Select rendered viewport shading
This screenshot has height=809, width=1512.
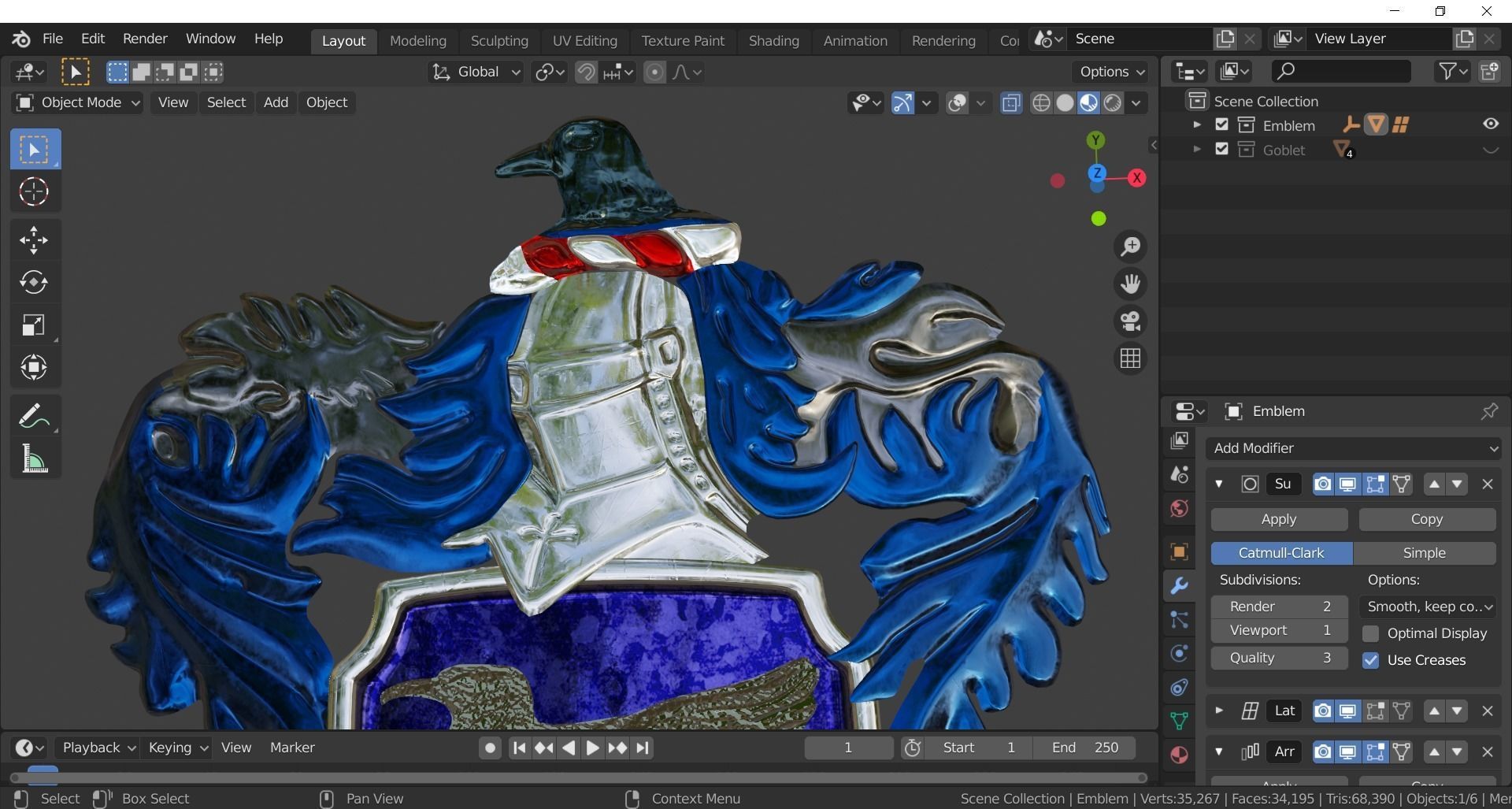1112,103
